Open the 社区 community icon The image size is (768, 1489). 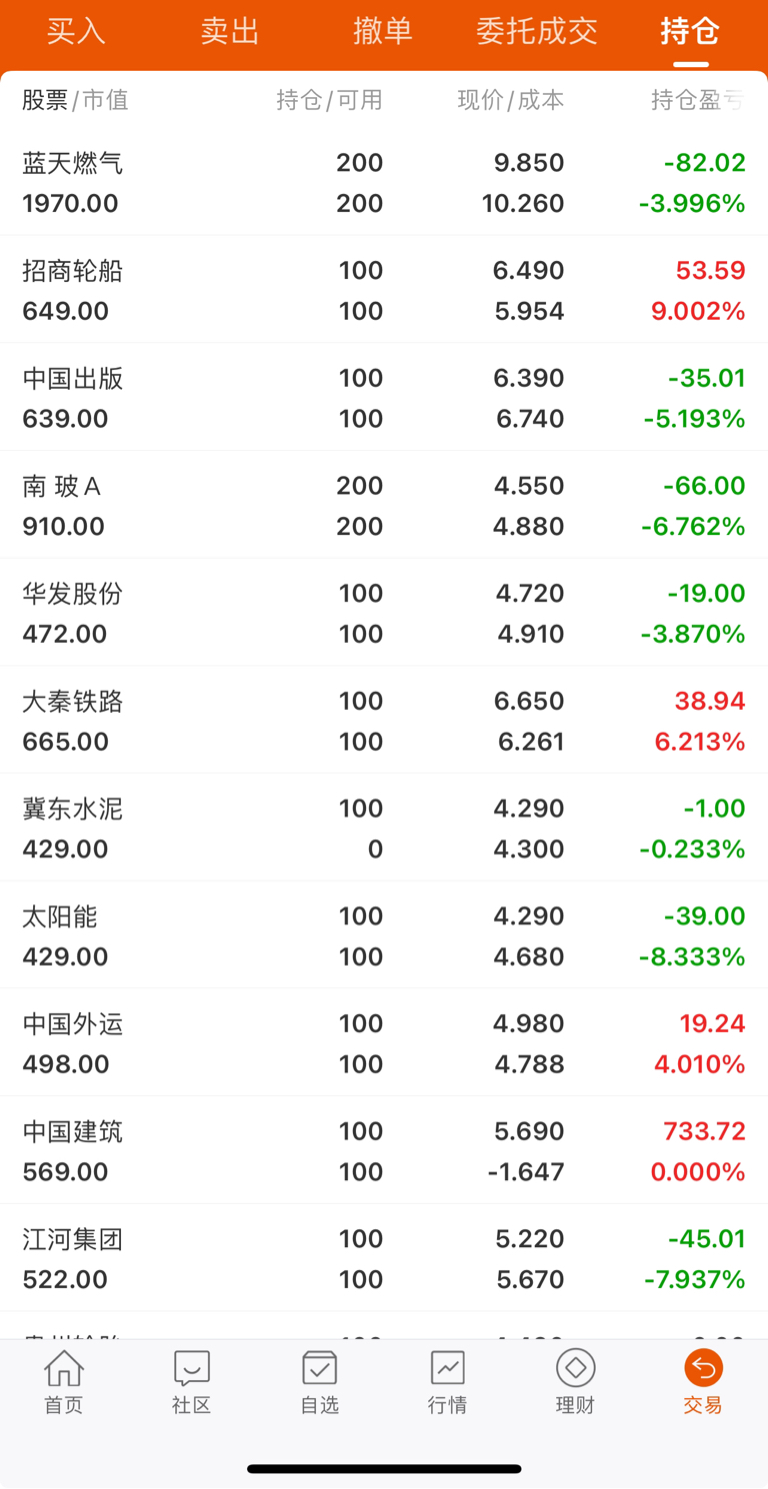(192, 1368)
